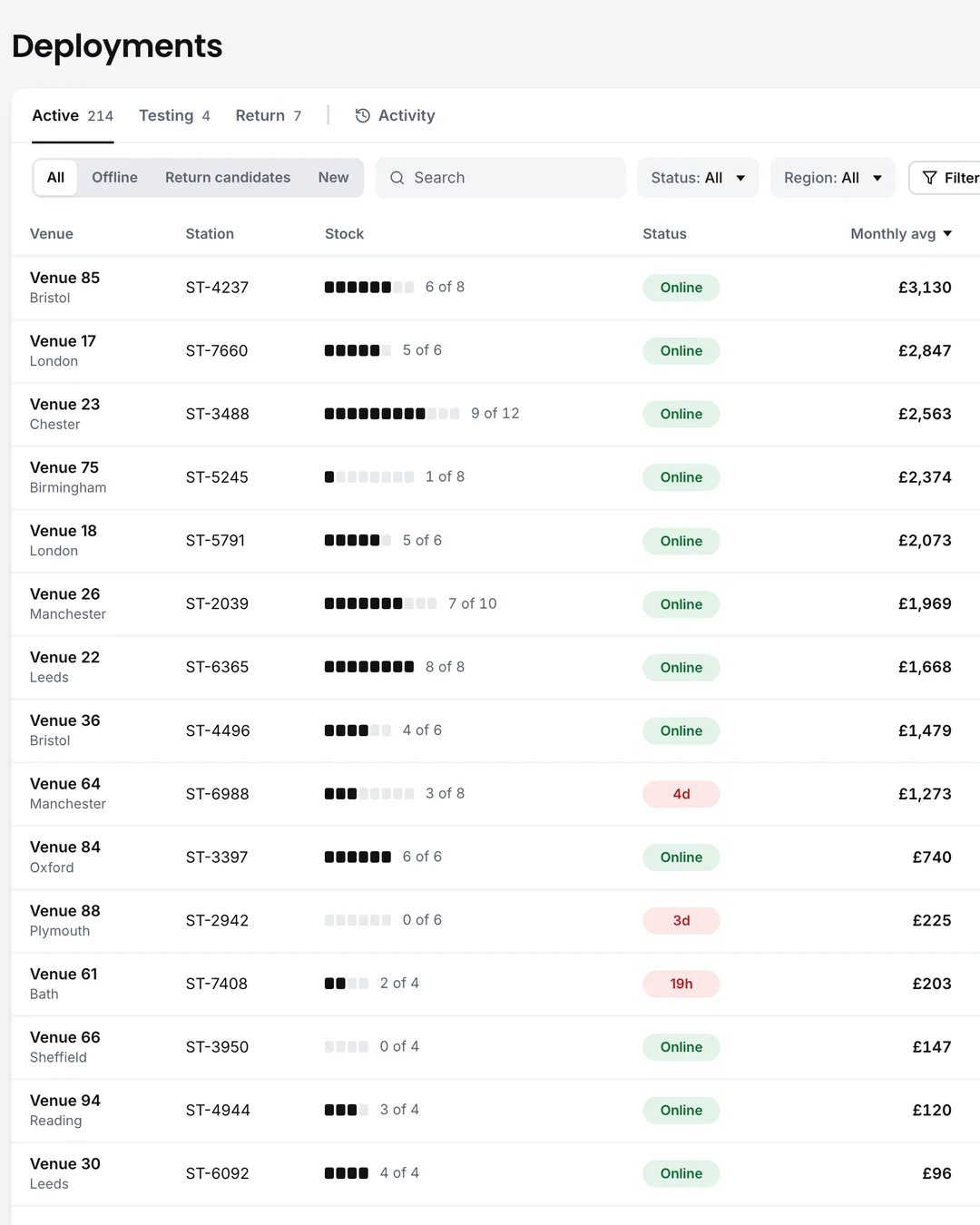Click the '8 of 8' stock text
980x1225 pixels.
(x=445, y=667)
